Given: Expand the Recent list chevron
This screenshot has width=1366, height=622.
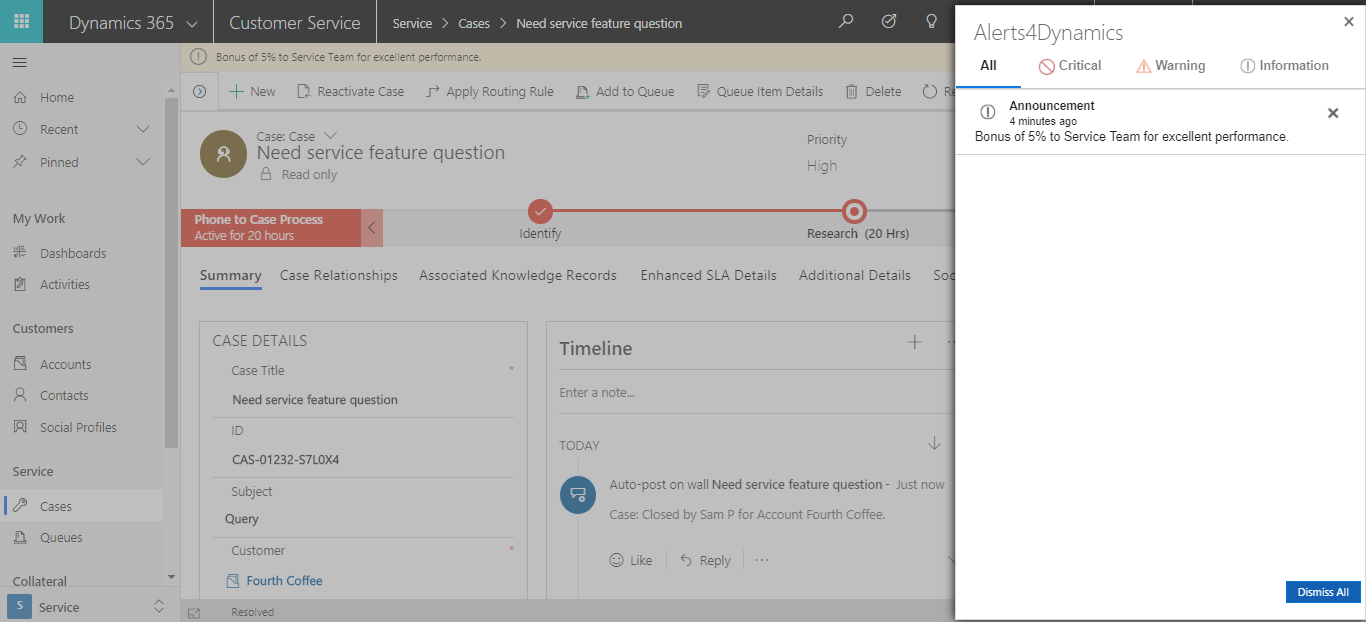Looking at the screenshot, I should click(x=143, y=129).
